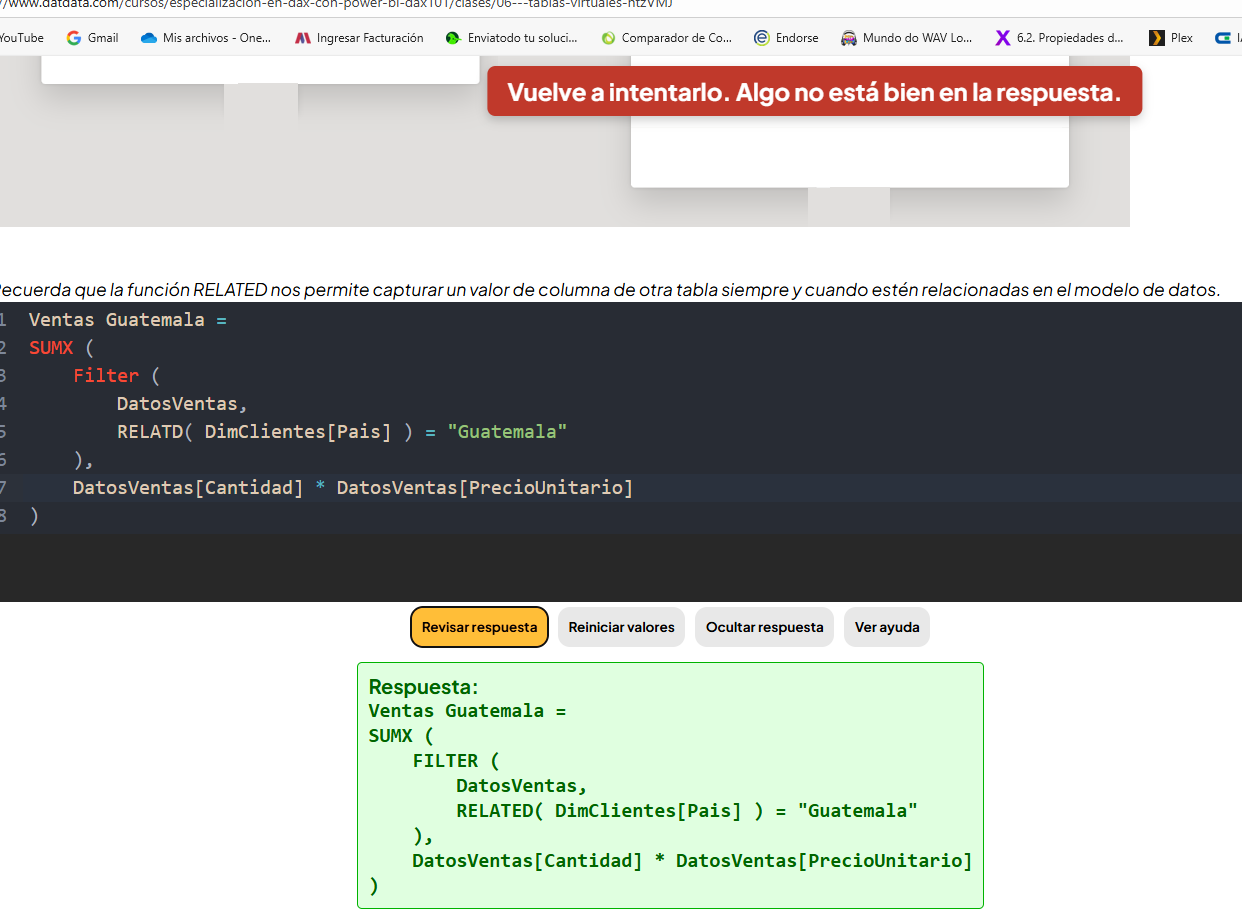Click the Plex bookmark icon

coord(1157,38)
